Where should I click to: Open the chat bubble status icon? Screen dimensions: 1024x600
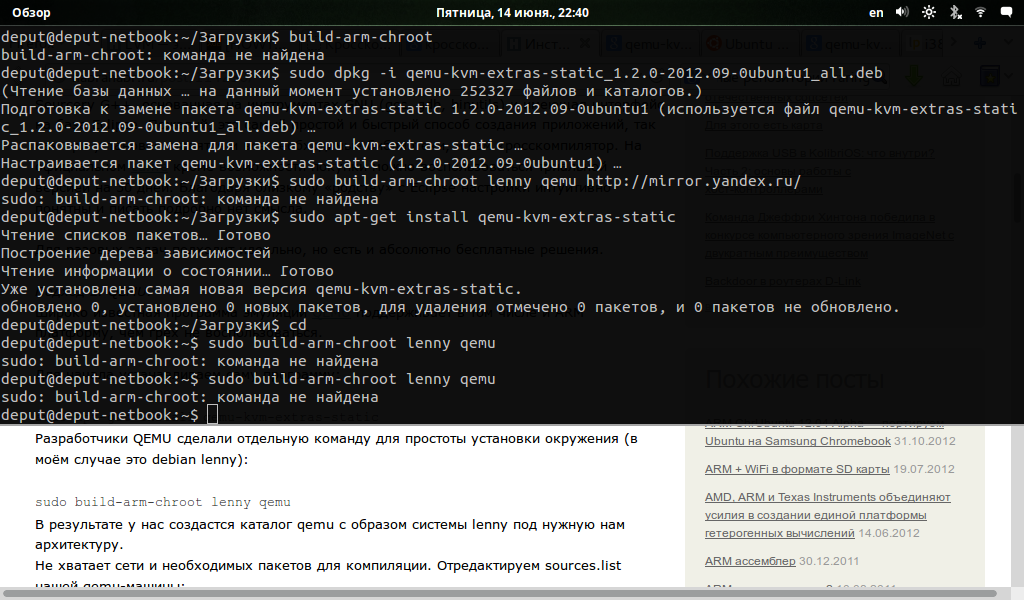[1006, 12]
